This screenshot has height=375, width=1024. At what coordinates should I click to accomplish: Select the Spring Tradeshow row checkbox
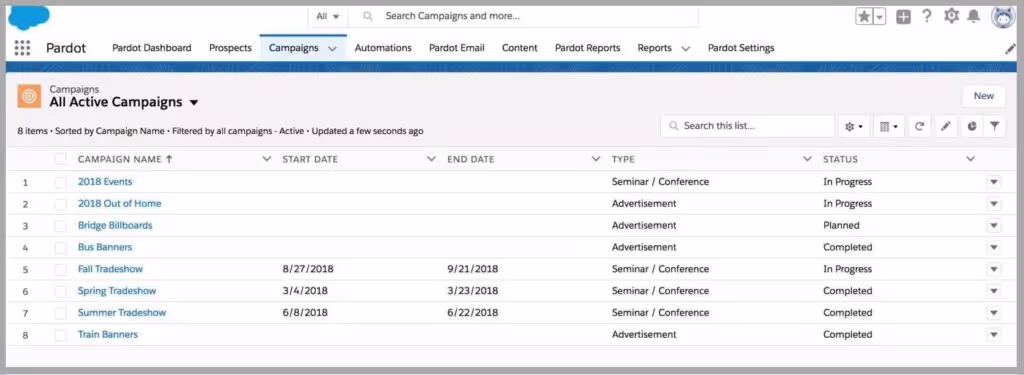[60, 291]
